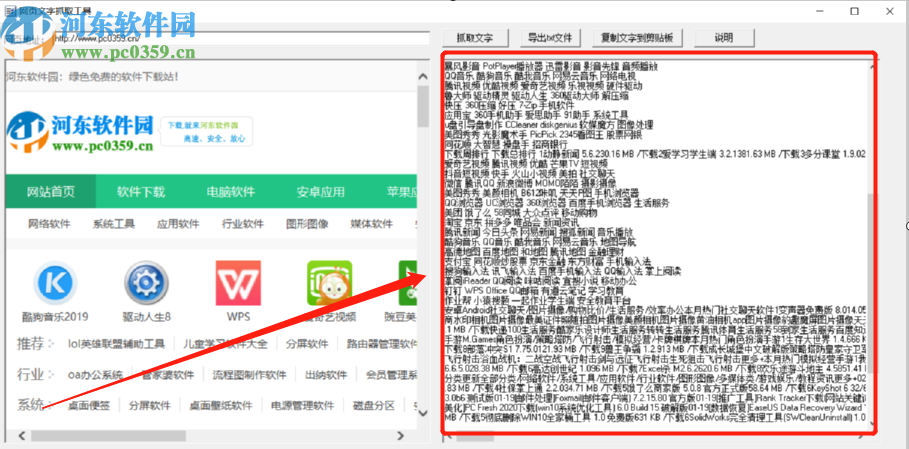Open 磁盘分区 link
This screenshot has width=909, height=449.
tap(374, 406)
